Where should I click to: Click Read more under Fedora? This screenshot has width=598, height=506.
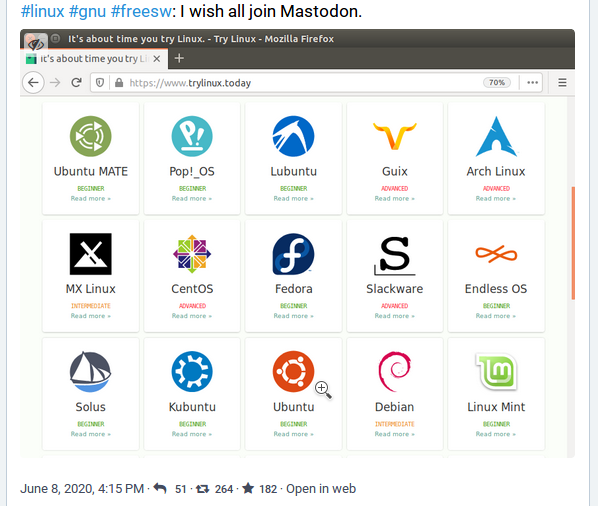click(293, 316)
